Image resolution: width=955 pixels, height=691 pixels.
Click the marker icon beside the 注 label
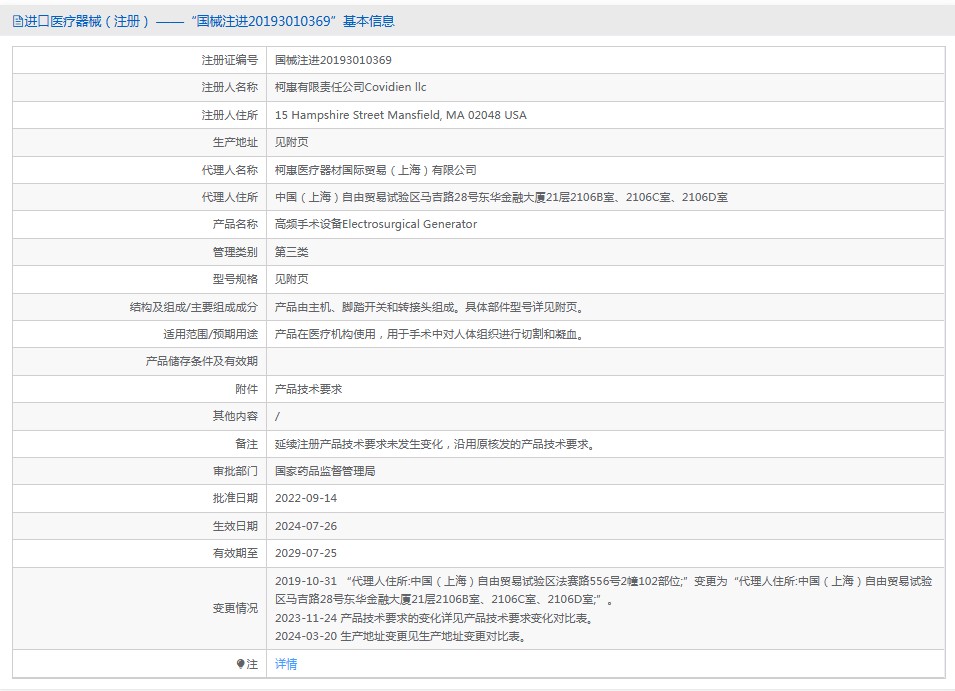[240, 664]
